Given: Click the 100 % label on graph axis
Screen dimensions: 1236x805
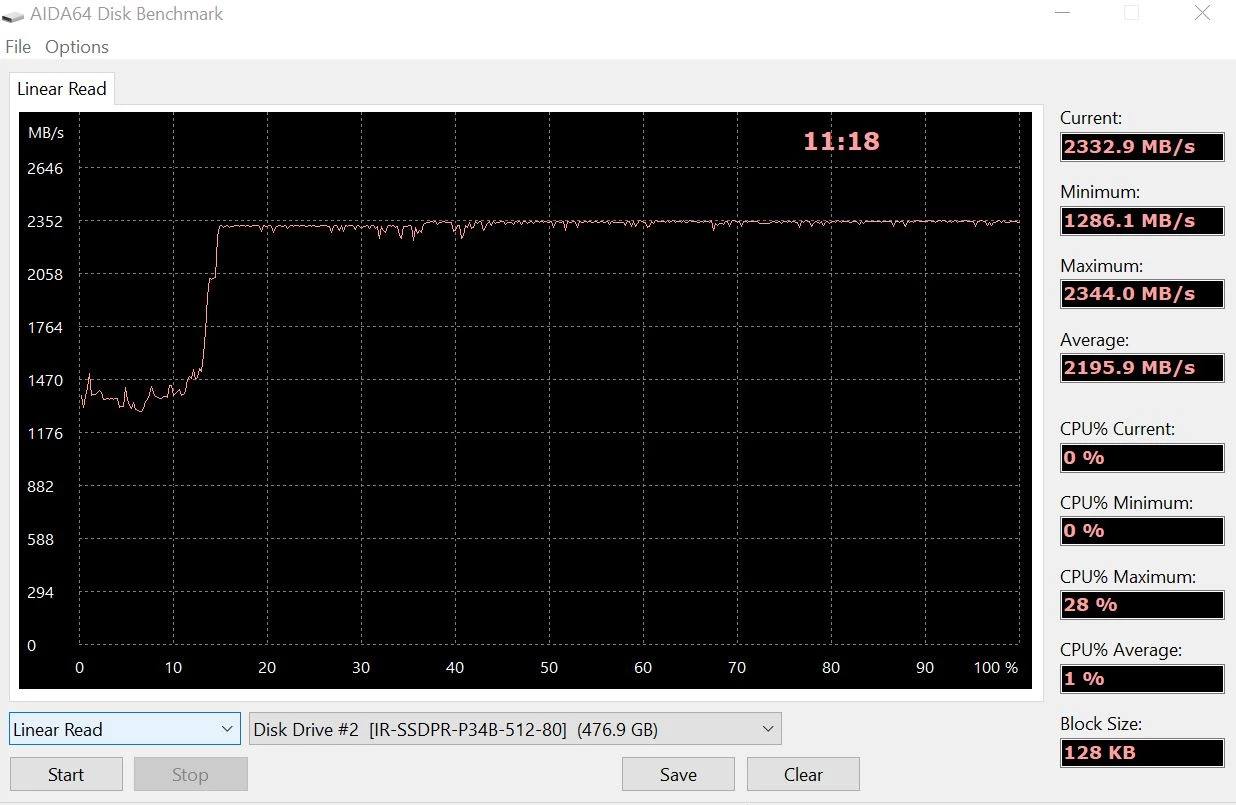Looking at the screenshot, I should [996, 668].
